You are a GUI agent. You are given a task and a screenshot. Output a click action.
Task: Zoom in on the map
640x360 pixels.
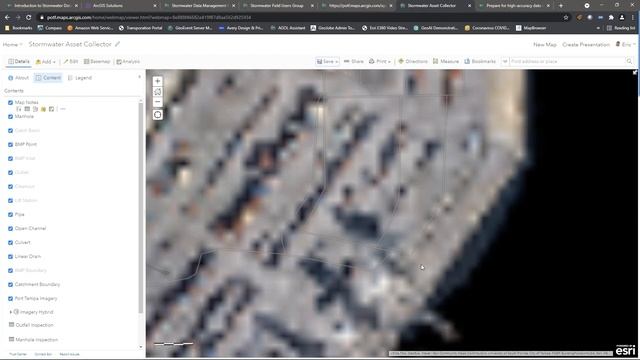158,81
